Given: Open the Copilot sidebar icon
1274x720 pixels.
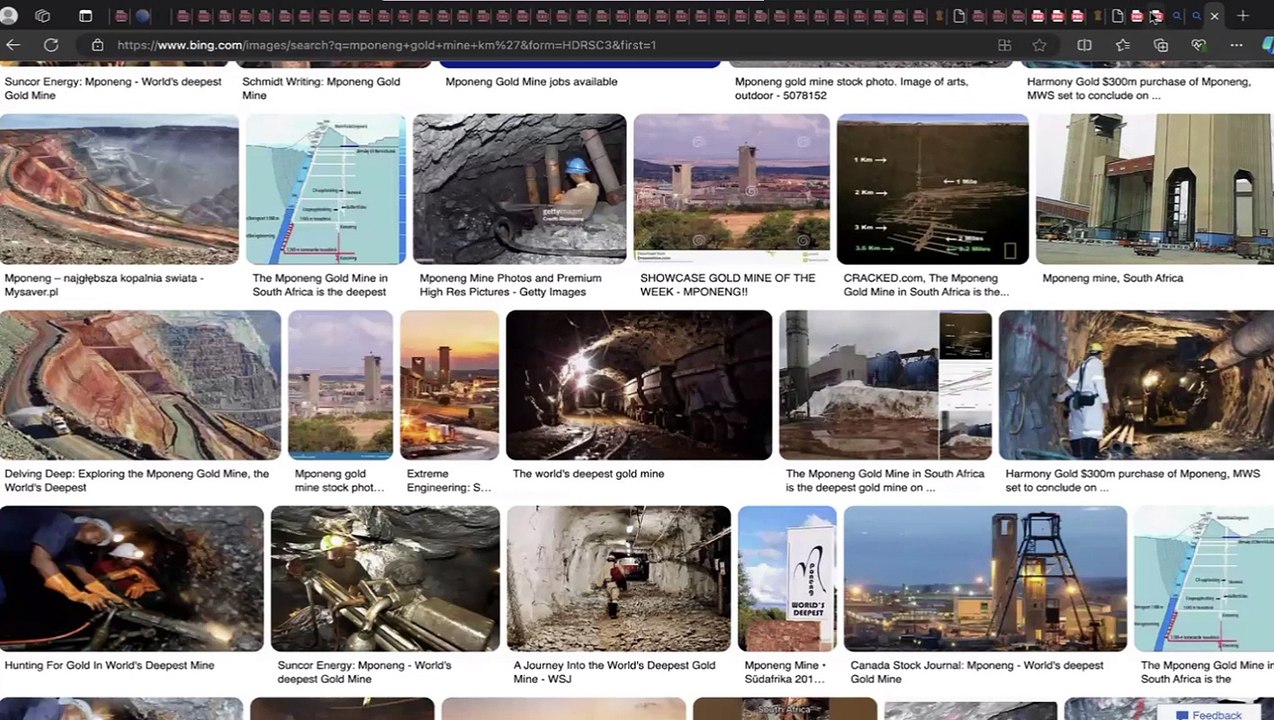Looking at the screenshot, I should tap(1267, 45).
